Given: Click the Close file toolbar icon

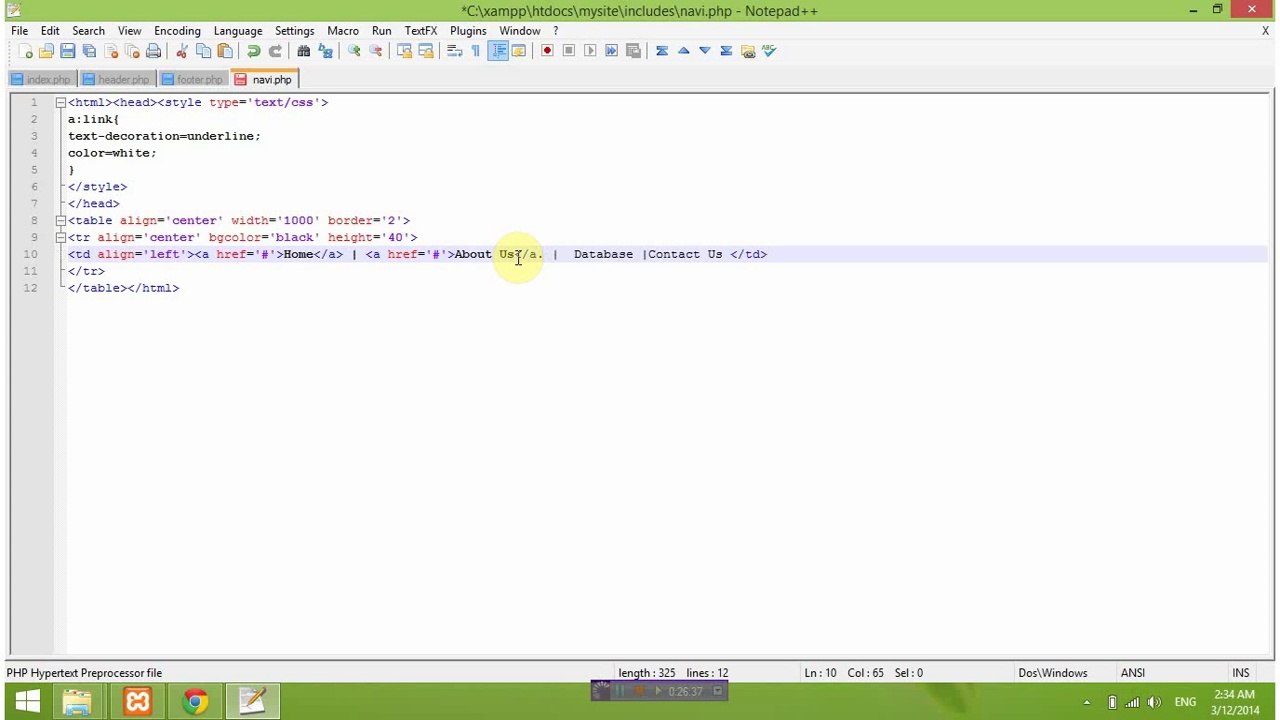Looking at the screenshot, I should pyautogui.click(x=111, y=51).
